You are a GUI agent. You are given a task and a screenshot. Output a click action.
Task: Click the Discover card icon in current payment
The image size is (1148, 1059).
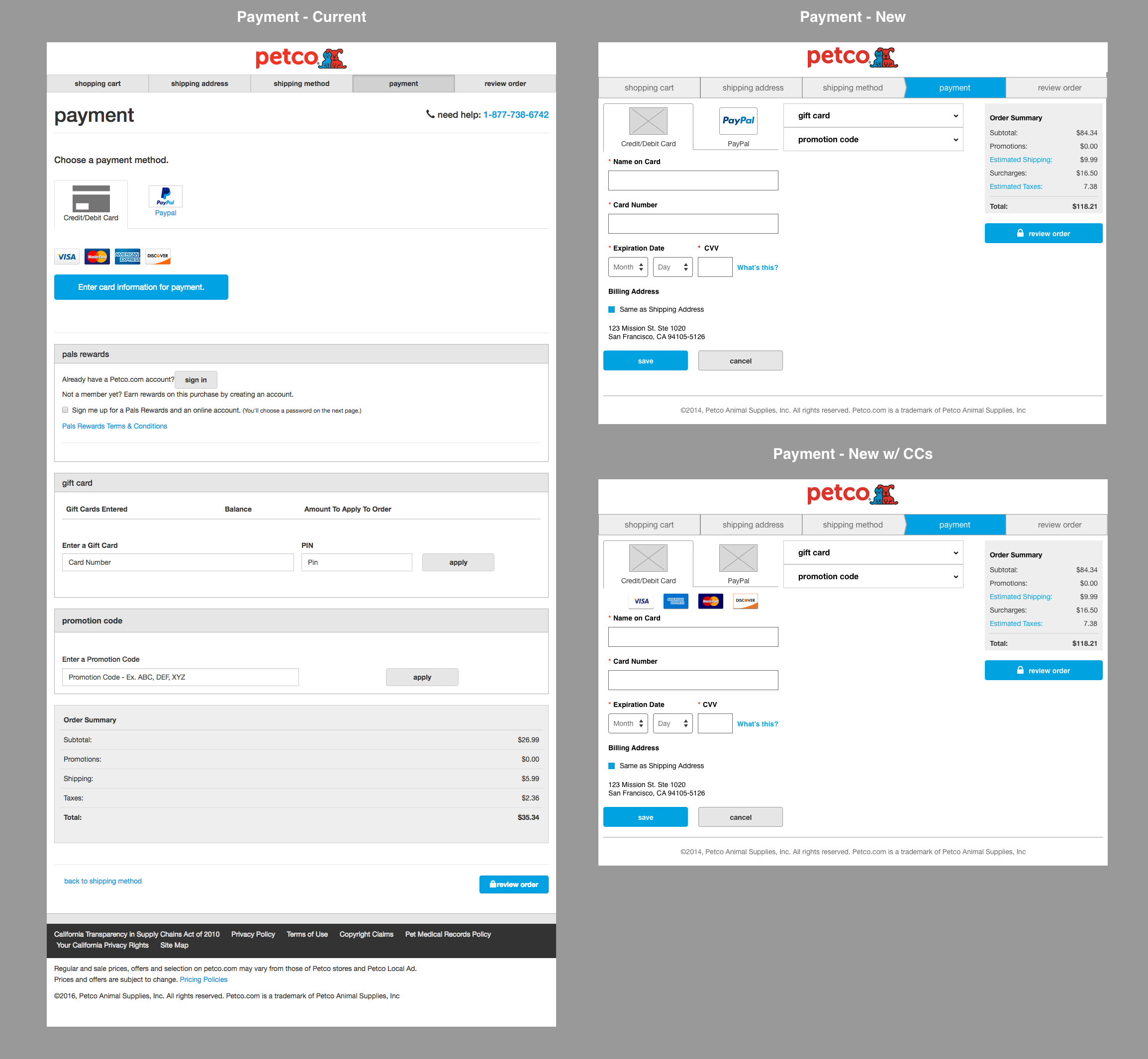click(158, 257)
